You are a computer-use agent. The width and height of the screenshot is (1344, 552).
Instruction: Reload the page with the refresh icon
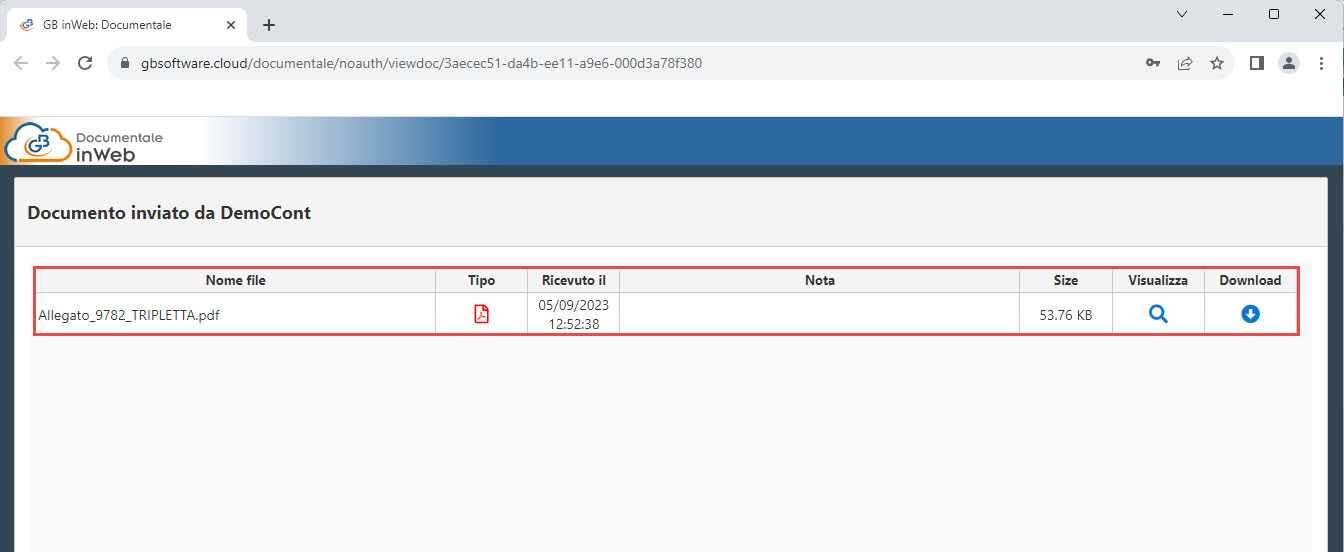tap(85, 63)
